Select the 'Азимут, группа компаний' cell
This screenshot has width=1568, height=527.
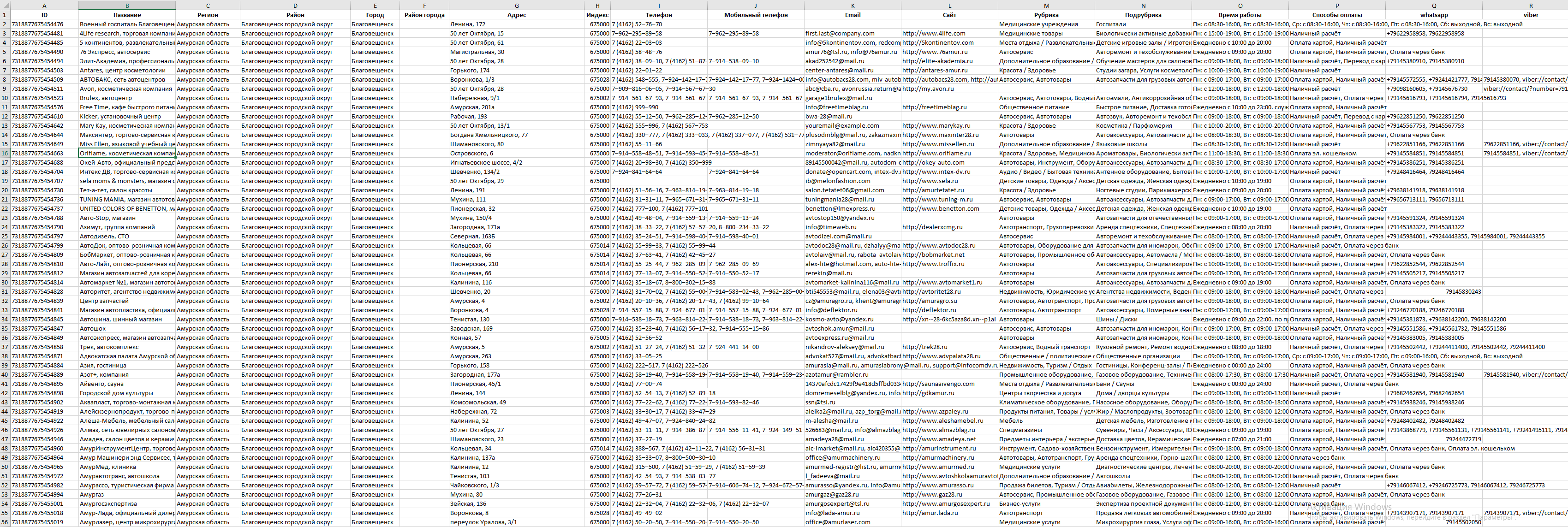tap(126, 227)
